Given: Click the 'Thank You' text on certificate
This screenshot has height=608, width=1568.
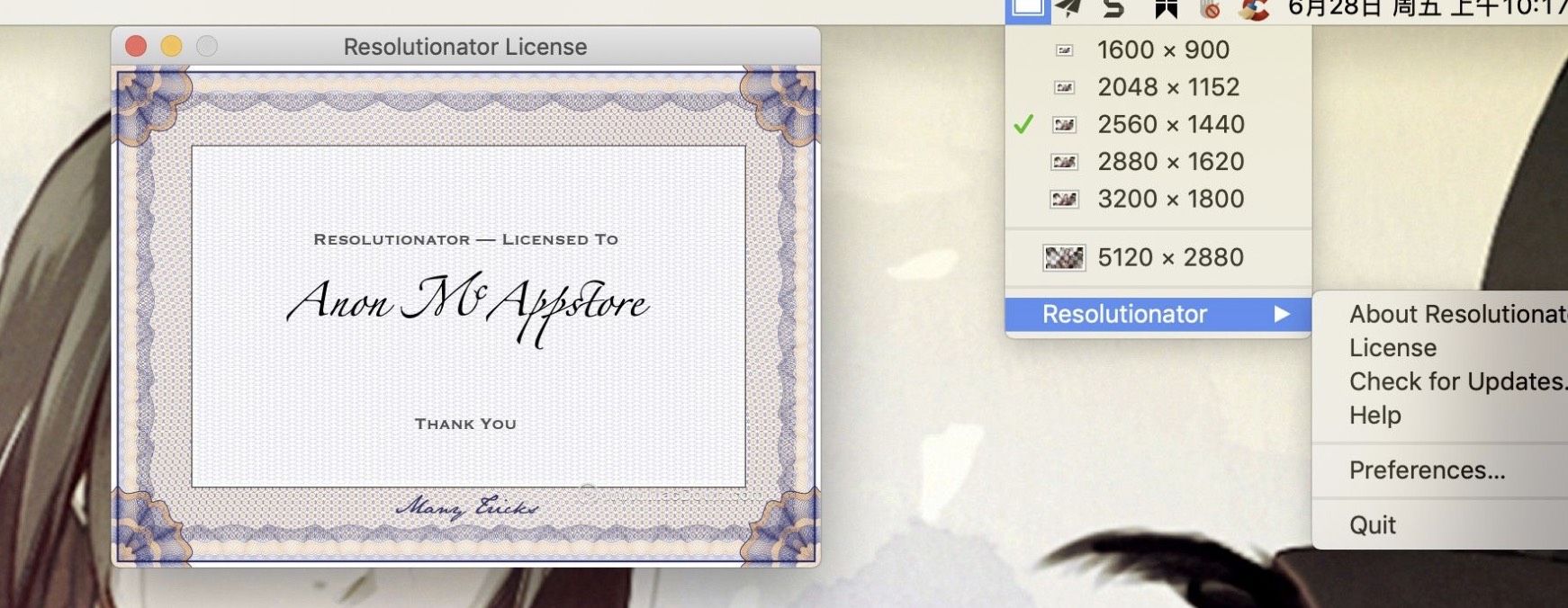Looking at the screenshot, I should point(465,424).
